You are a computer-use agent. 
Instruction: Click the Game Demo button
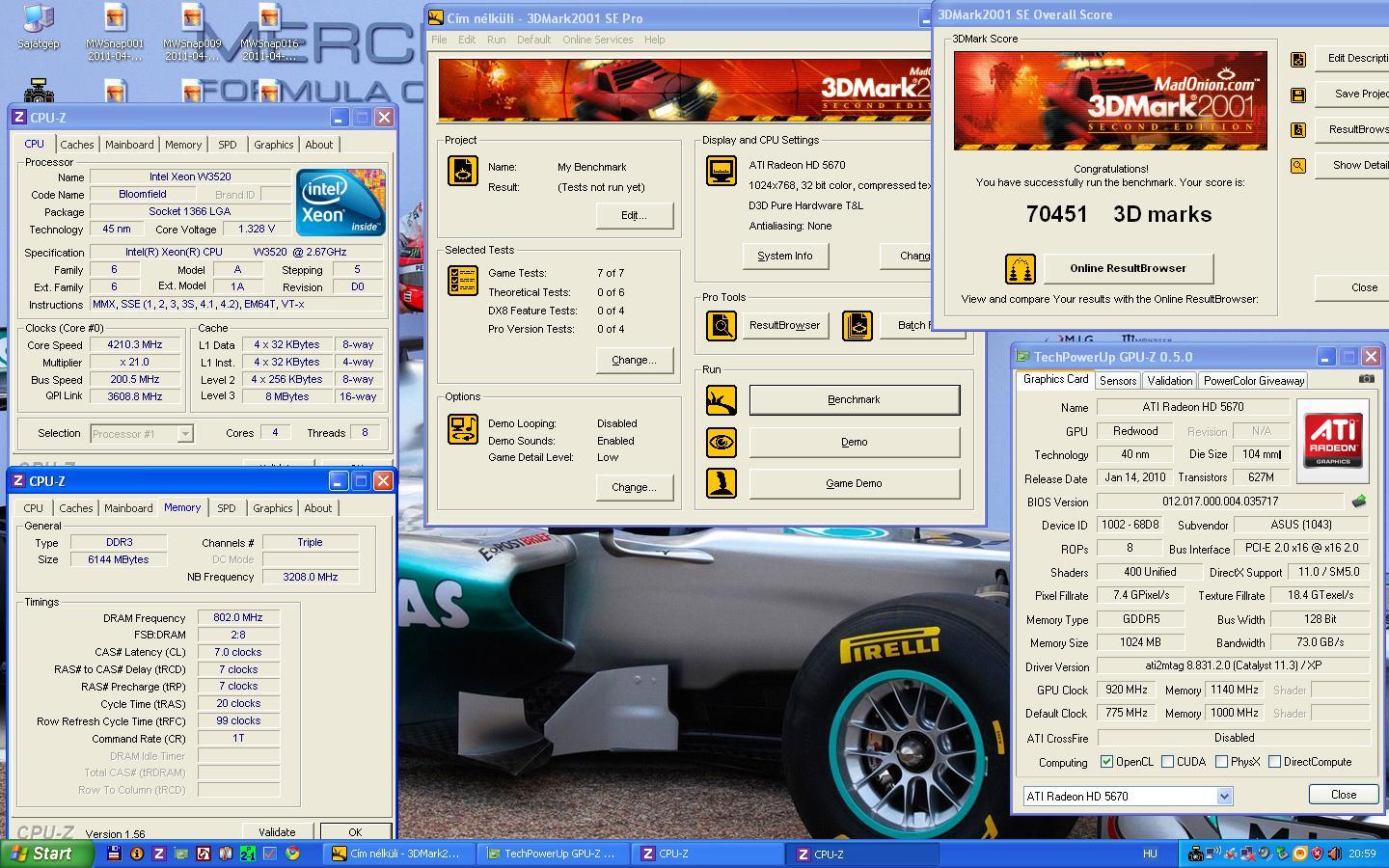855,483
